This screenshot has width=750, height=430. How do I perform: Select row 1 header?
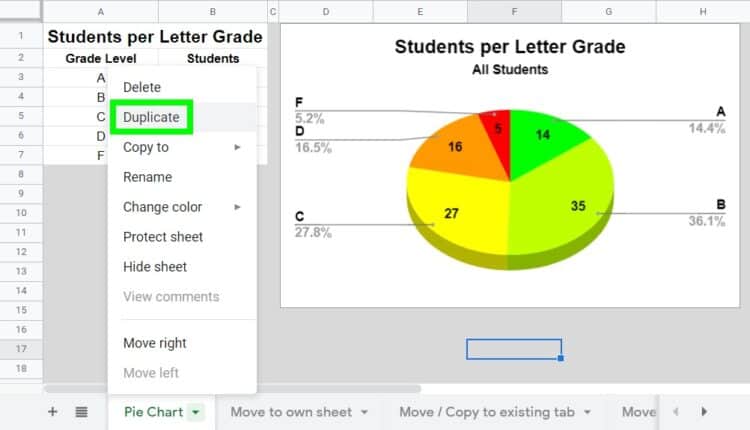coord(21,35)
